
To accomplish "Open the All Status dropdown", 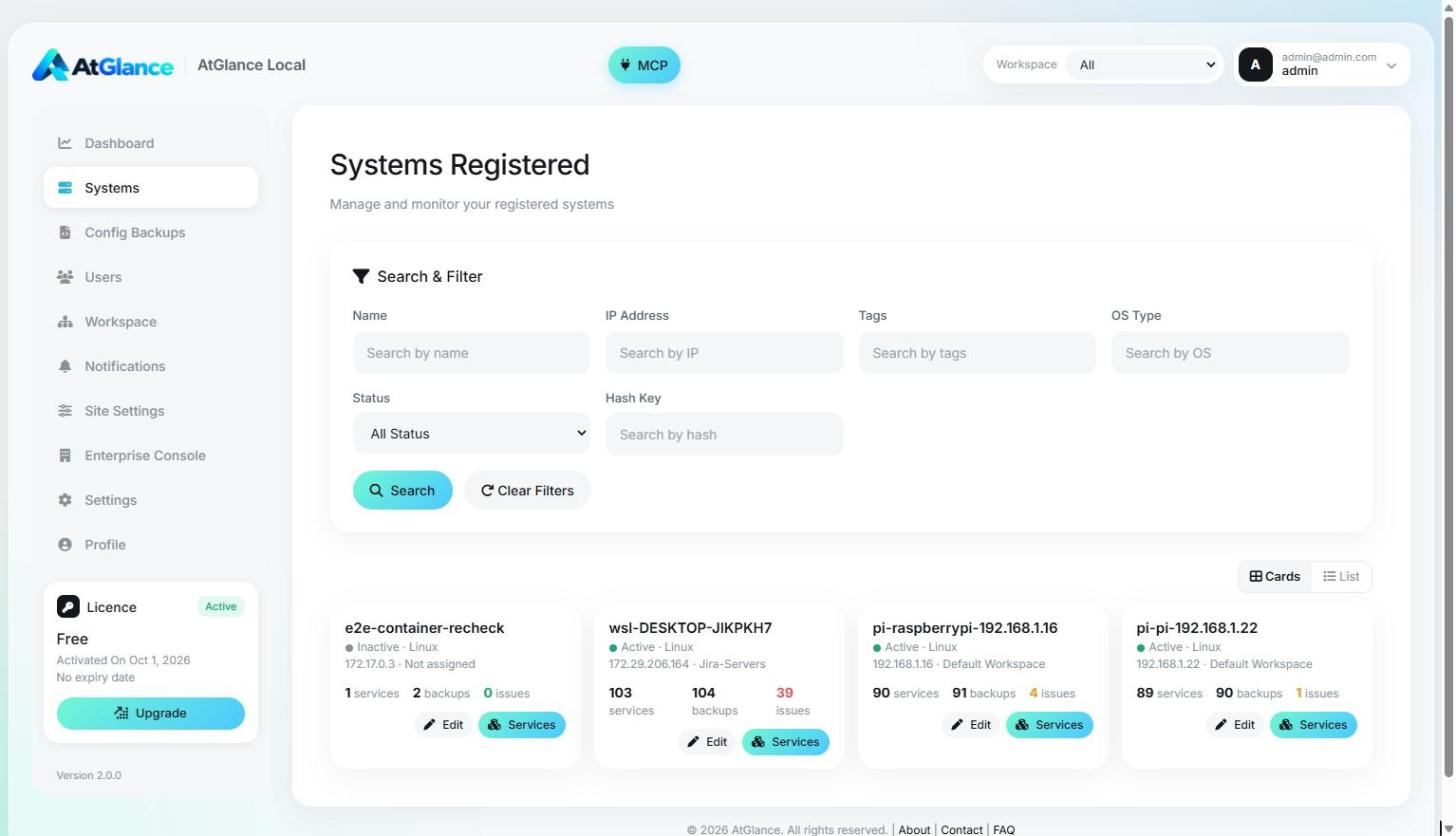I will [471, 434].
